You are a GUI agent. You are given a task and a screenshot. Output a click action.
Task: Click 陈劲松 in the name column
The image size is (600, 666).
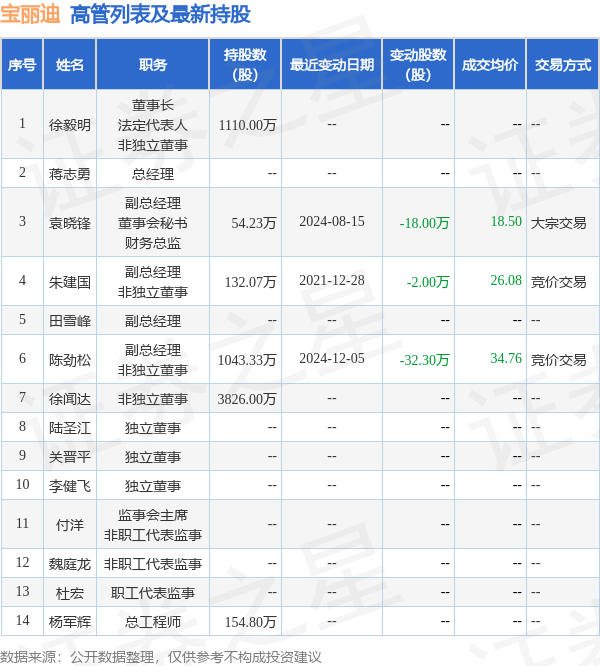70,360
